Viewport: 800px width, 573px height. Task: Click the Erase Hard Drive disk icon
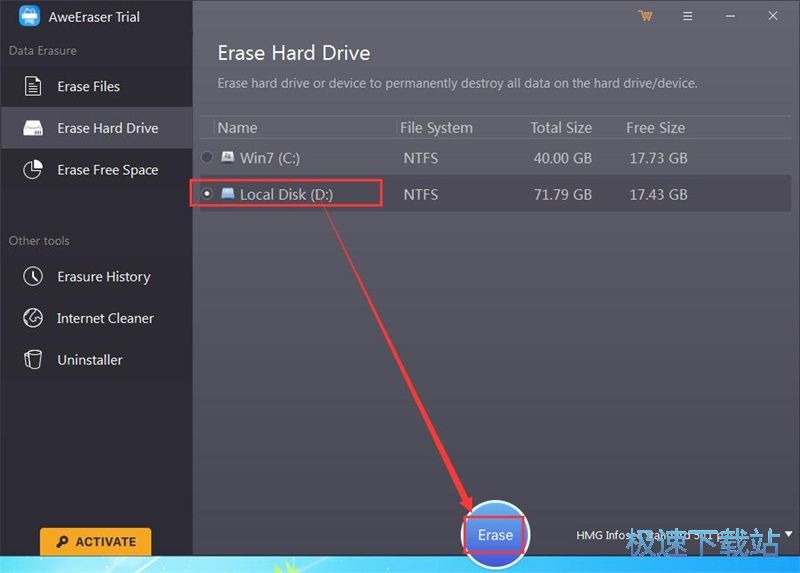point(33,128)
